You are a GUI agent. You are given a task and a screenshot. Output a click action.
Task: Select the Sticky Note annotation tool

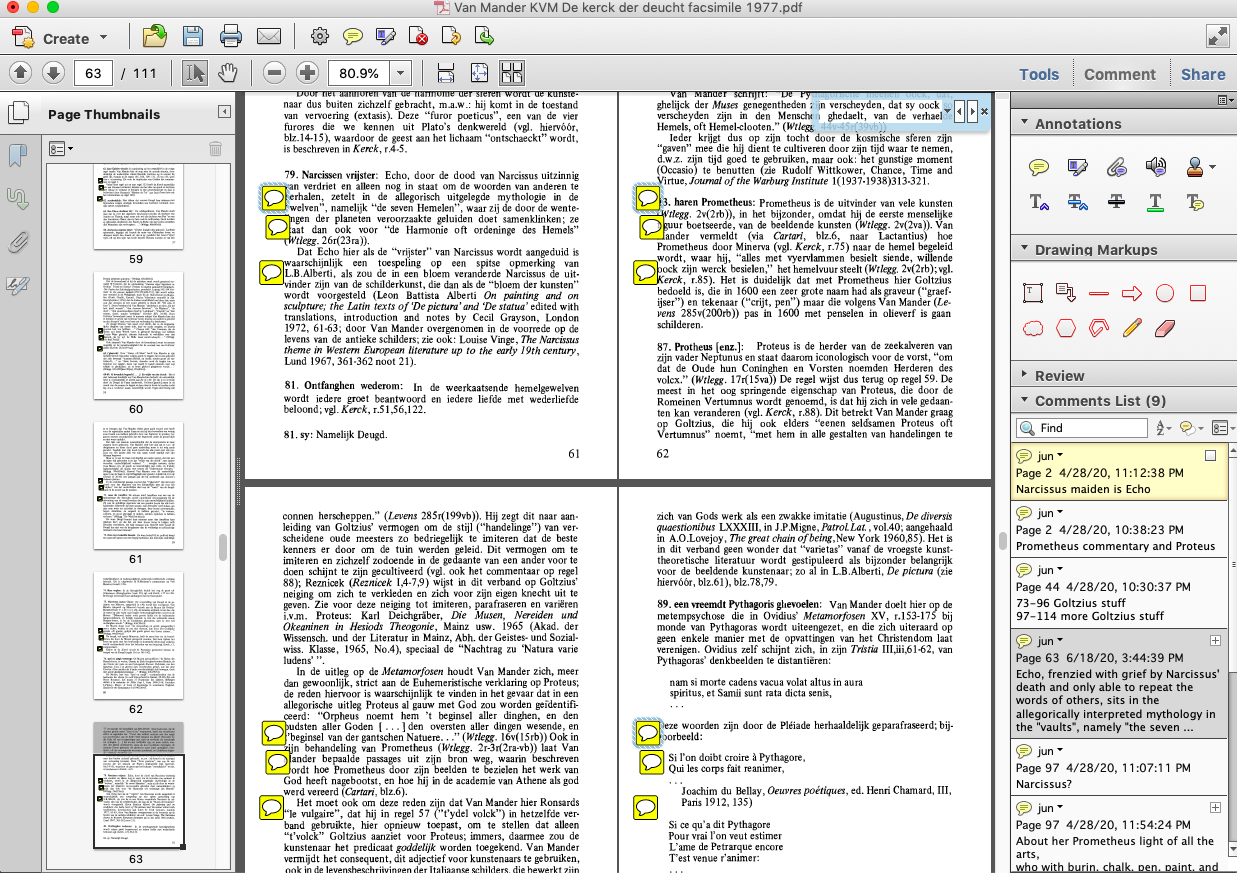tap(1039, 167)
